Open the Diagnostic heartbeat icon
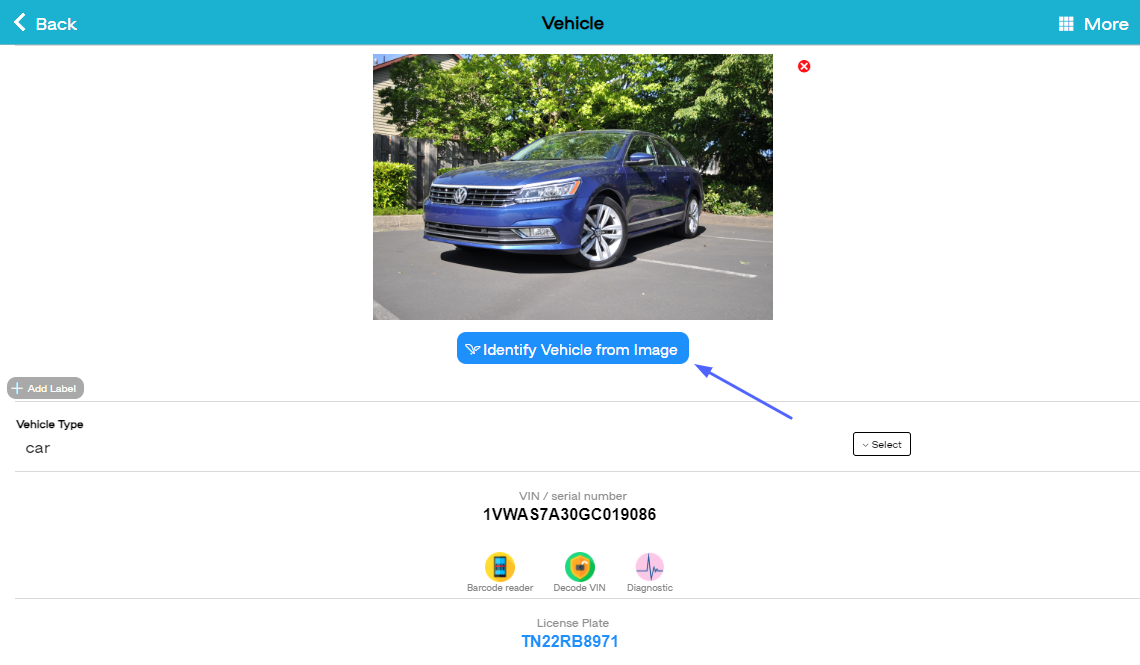Viewport: 1140px width, 665px height. [x=649, y=567]
